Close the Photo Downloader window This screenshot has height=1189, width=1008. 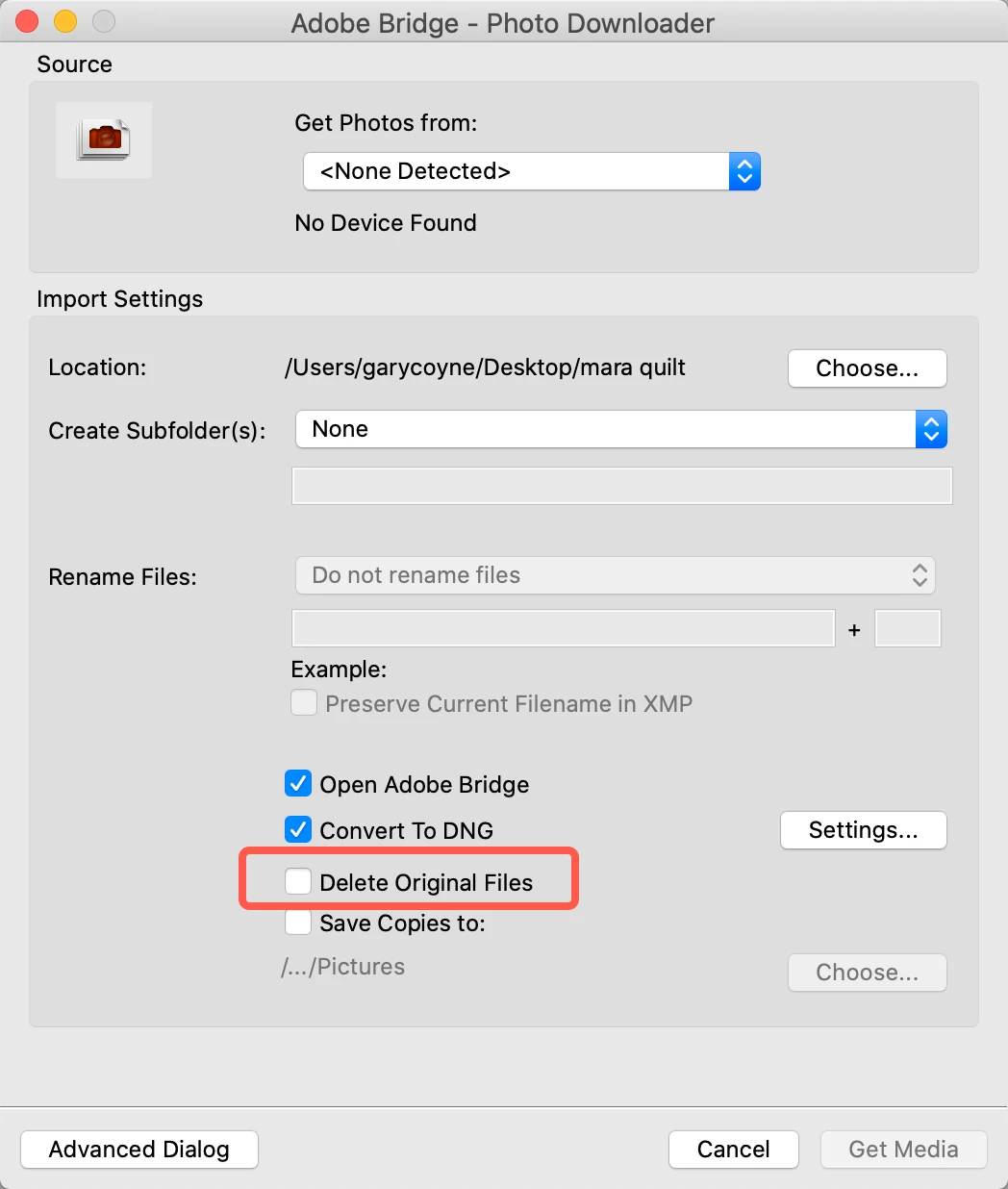(27, 21)
